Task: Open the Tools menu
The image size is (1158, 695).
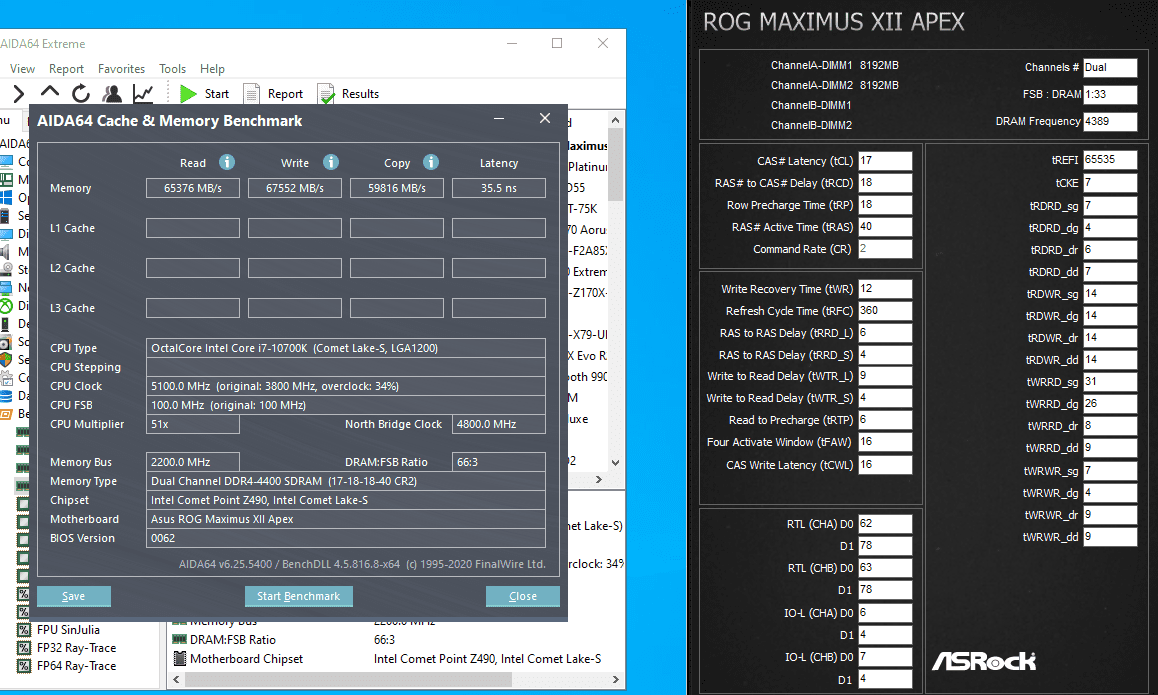Action: coord(172,69)
